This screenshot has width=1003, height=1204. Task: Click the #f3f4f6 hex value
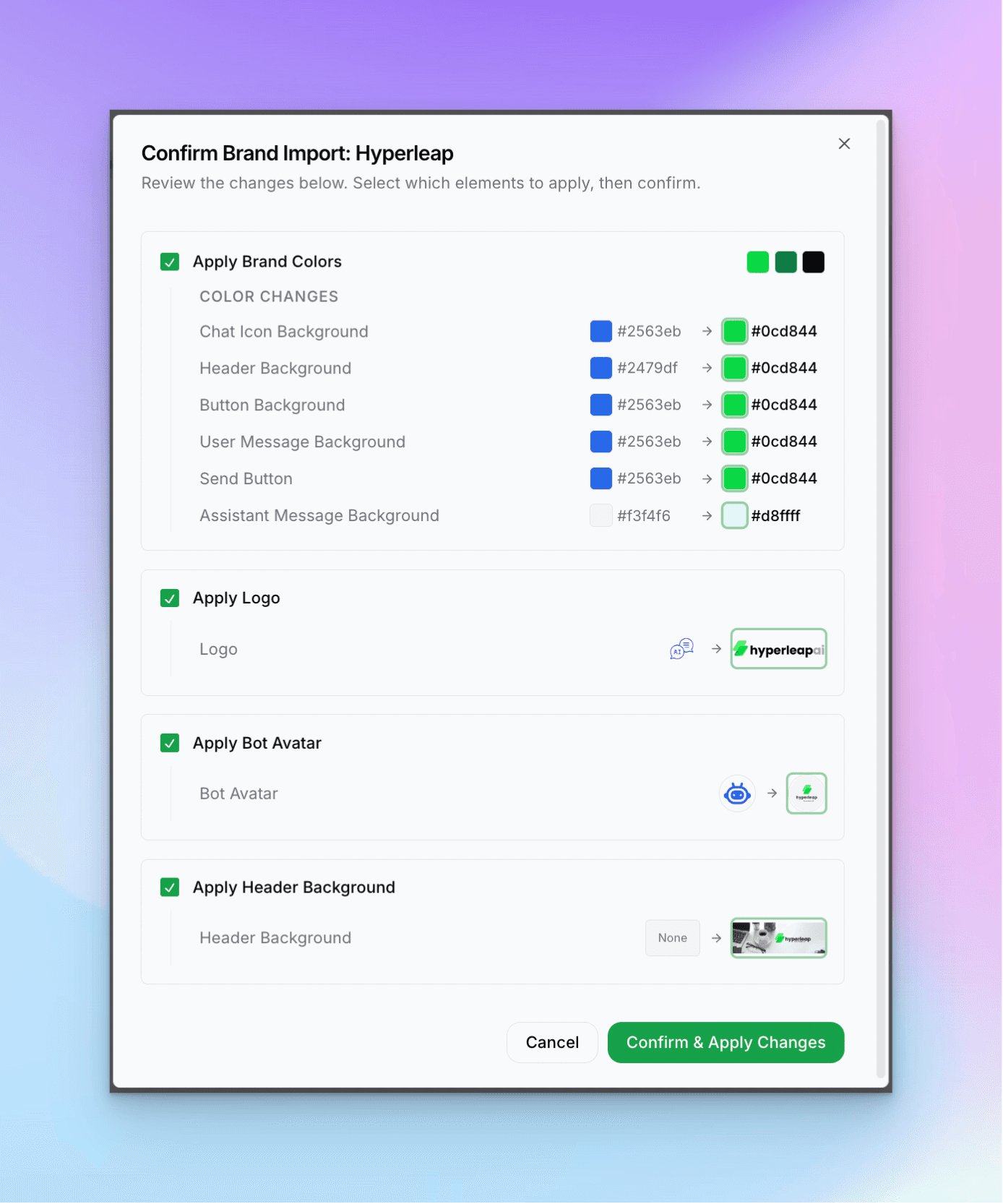644,515
